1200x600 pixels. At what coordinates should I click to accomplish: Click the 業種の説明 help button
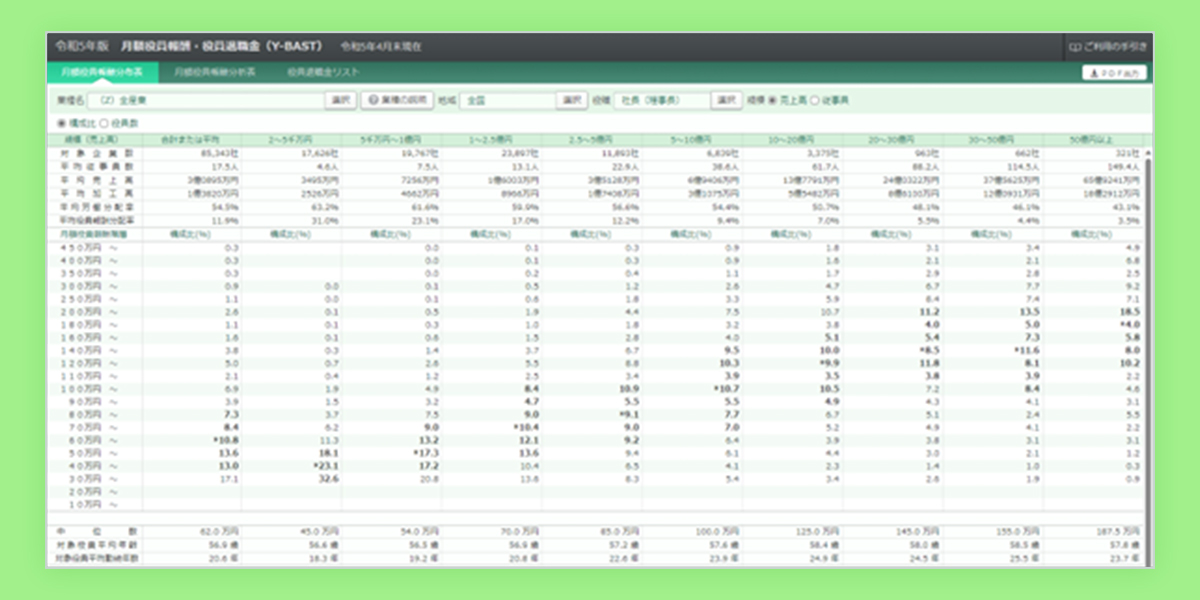point(397,100)
